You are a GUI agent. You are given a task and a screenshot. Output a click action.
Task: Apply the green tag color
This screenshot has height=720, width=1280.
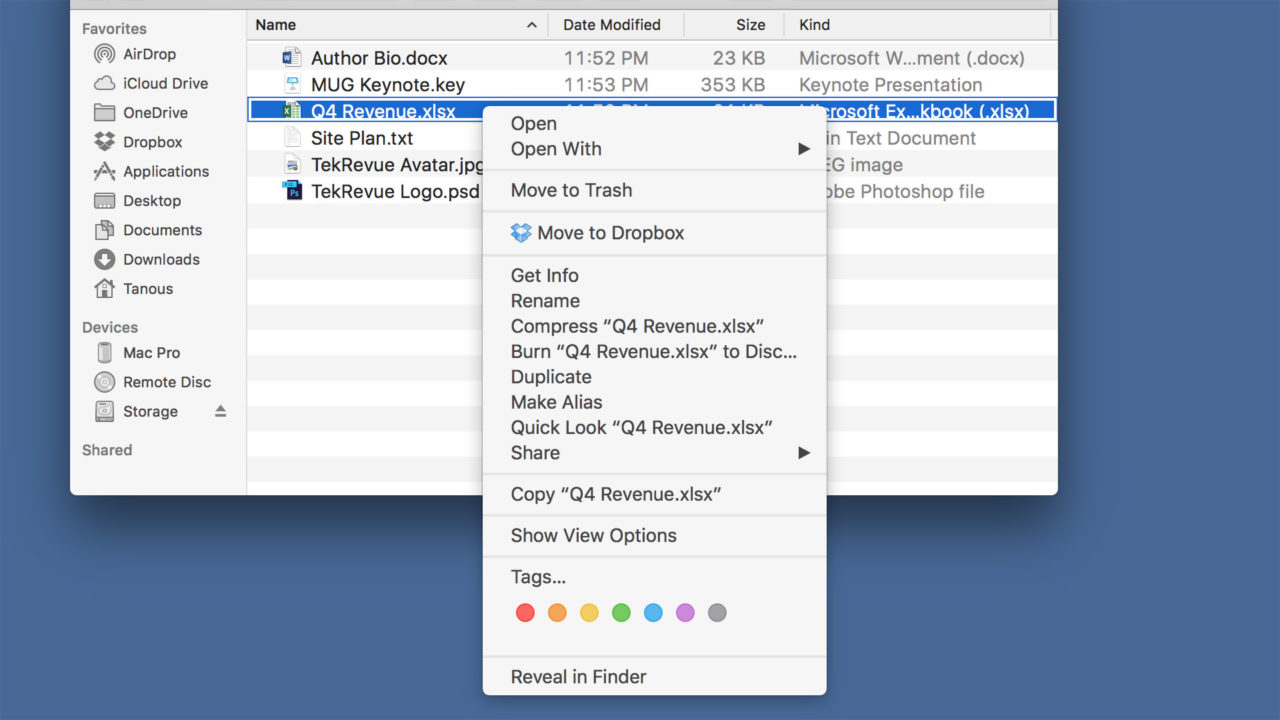pos(621,613)
